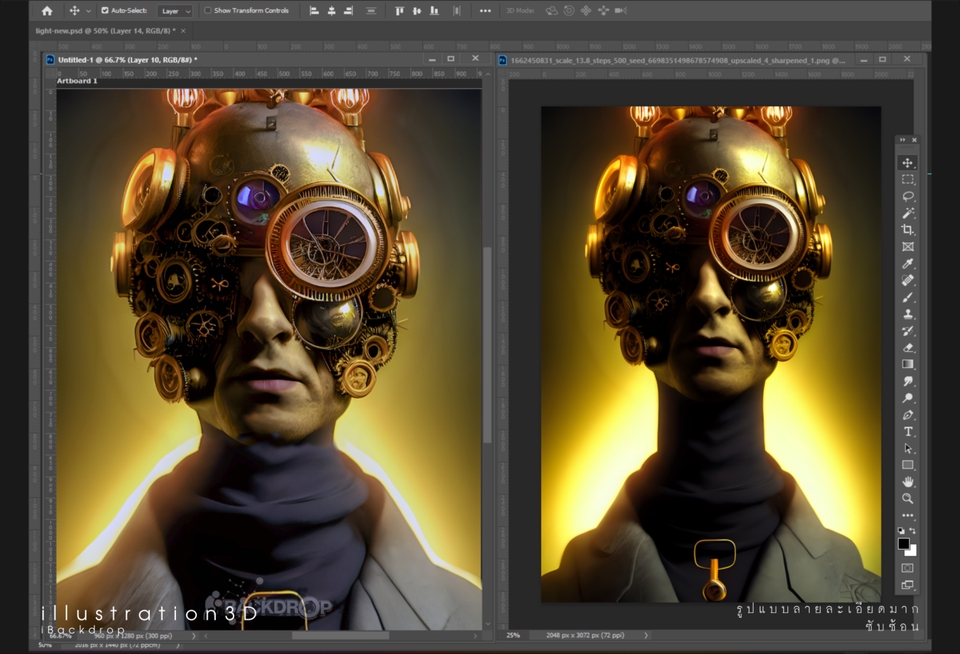This screenshot has width=960, height=654.
Task: Select the Dodge tool
Action: pyautogui.click(x=907, y=398)
